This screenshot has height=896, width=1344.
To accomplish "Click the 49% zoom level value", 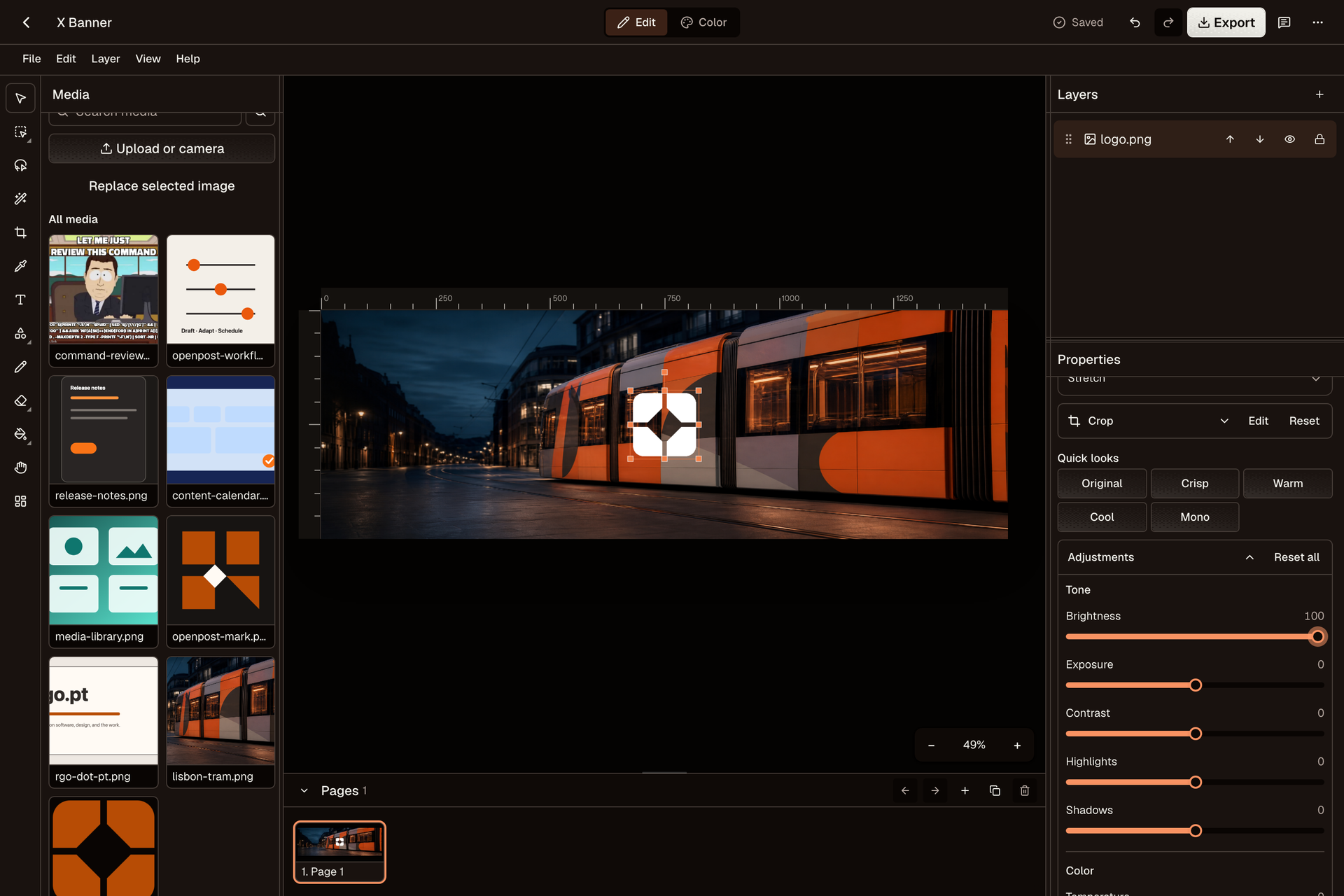I will pyautogui.click(x=974, y=745).
